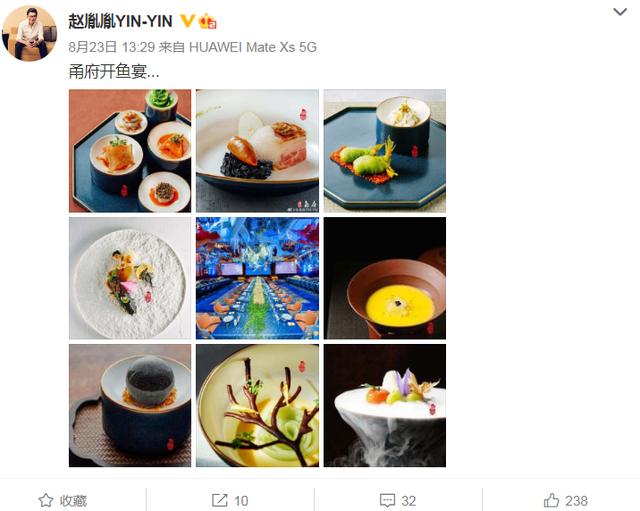Click the 收藏 favorite button label
This screenshot has height=511, width=640.
[73, 501]
